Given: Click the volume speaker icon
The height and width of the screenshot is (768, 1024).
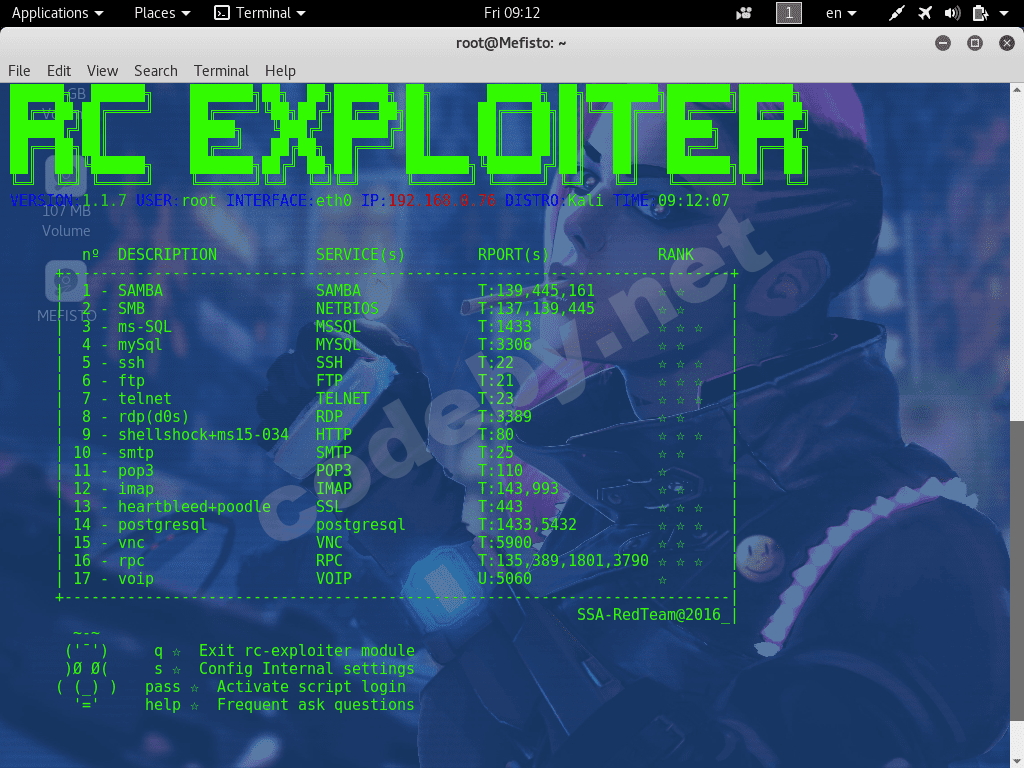Looking at the screenshot, I should 952,13.
